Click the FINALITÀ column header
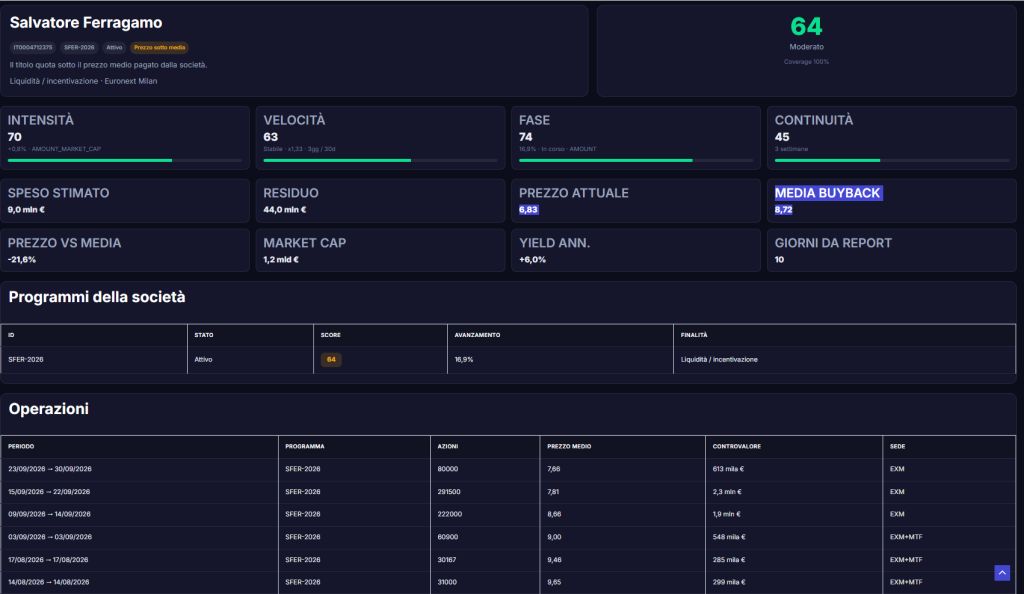 [x=694, y=335]
